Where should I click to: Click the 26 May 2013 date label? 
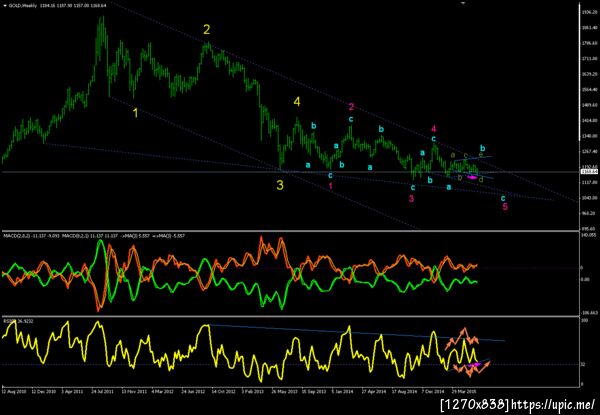(284, 392)
